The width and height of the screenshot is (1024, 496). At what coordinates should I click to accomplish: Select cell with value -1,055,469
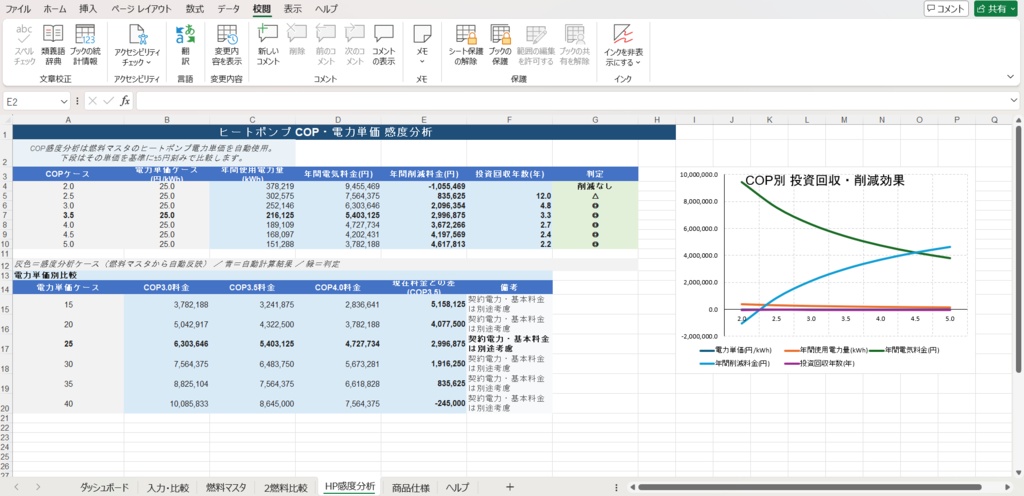click(424, 186)
